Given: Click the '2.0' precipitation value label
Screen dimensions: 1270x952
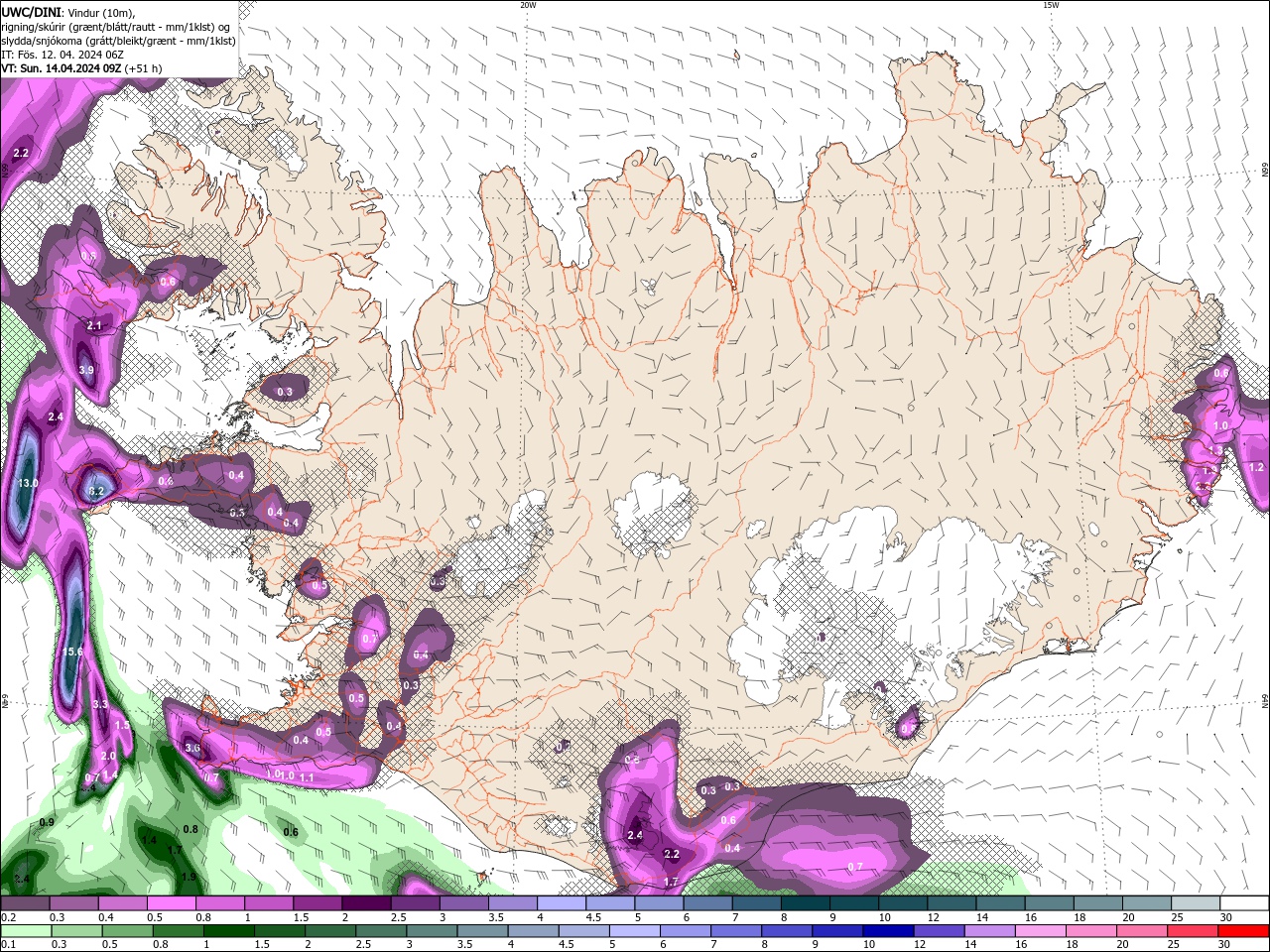Looking at the screenshot, I should click(x=108, y=756).
